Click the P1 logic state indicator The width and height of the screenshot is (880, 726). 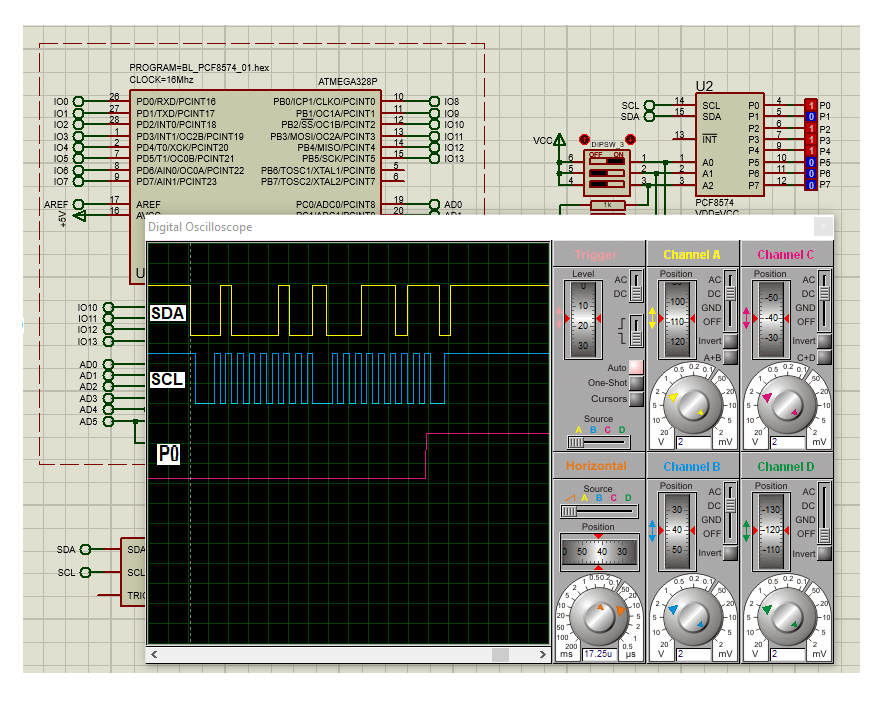click(x=811, y=117)
